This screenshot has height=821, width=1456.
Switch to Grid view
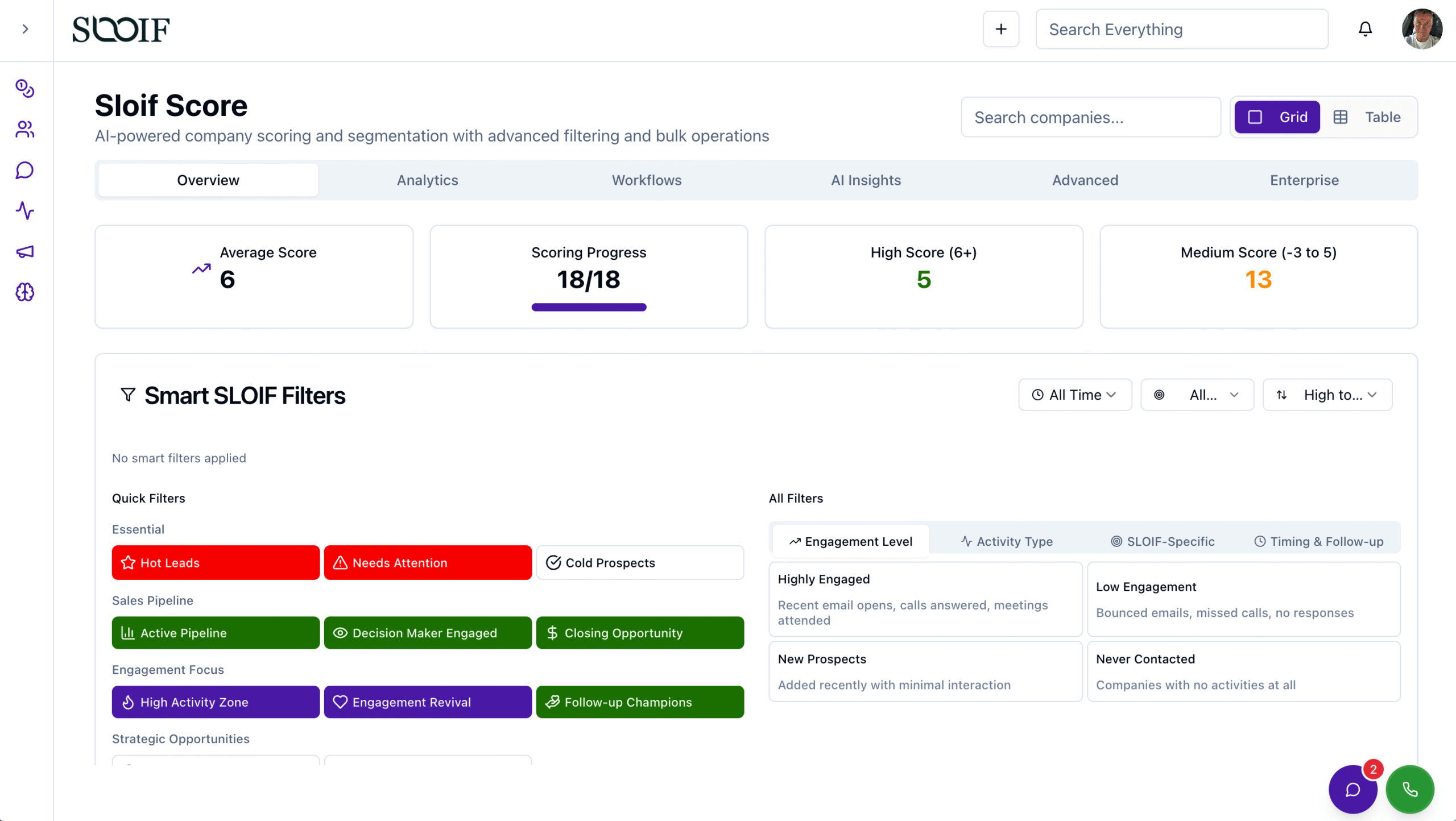point(1277,117)
